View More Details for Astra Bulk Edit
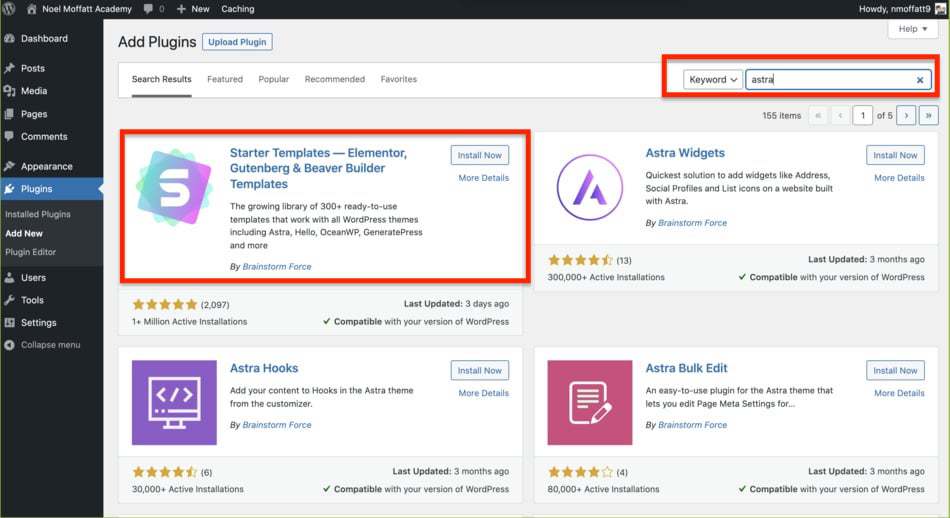 [x=899, y=393]
